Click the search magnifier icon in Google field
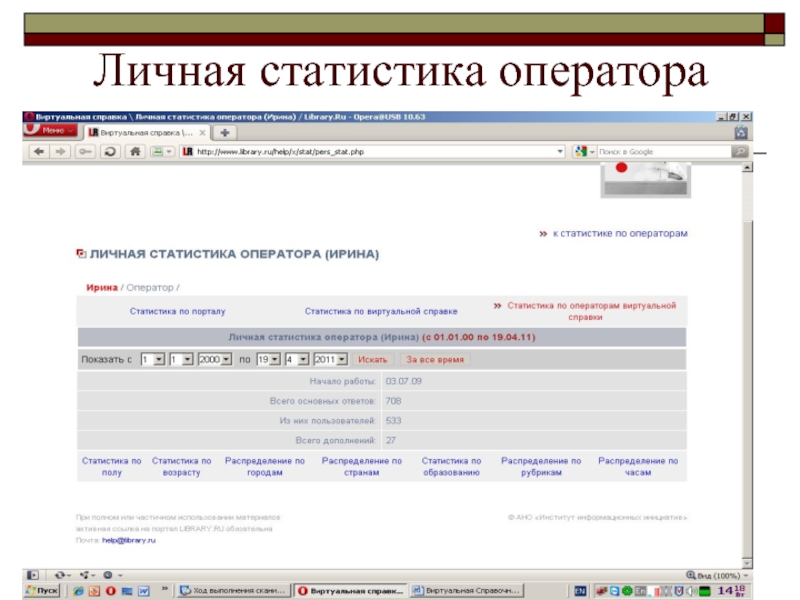800x600 pixels. point(738,152)
